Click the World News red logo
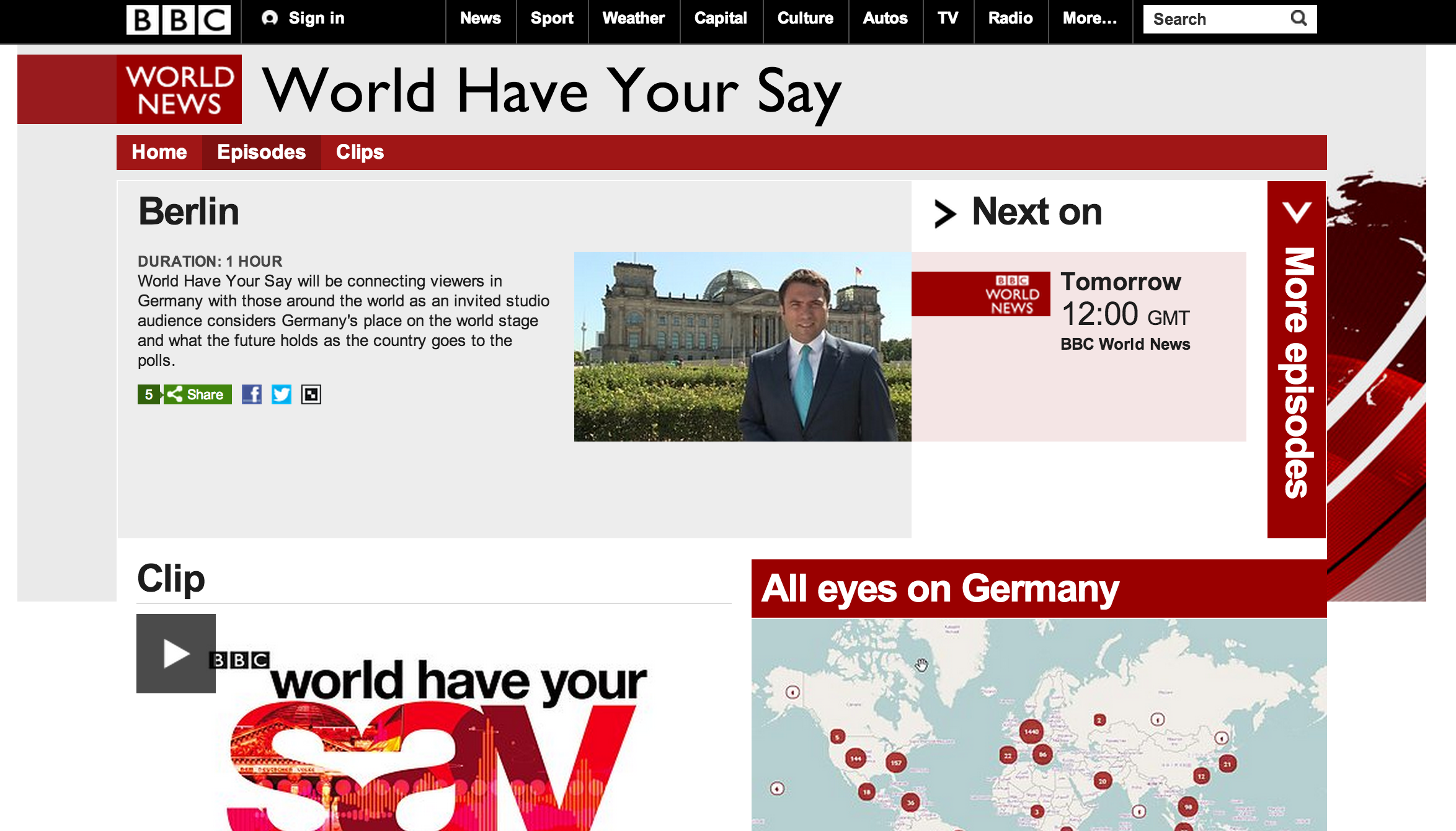1456x831 pixels. (179, 89)
